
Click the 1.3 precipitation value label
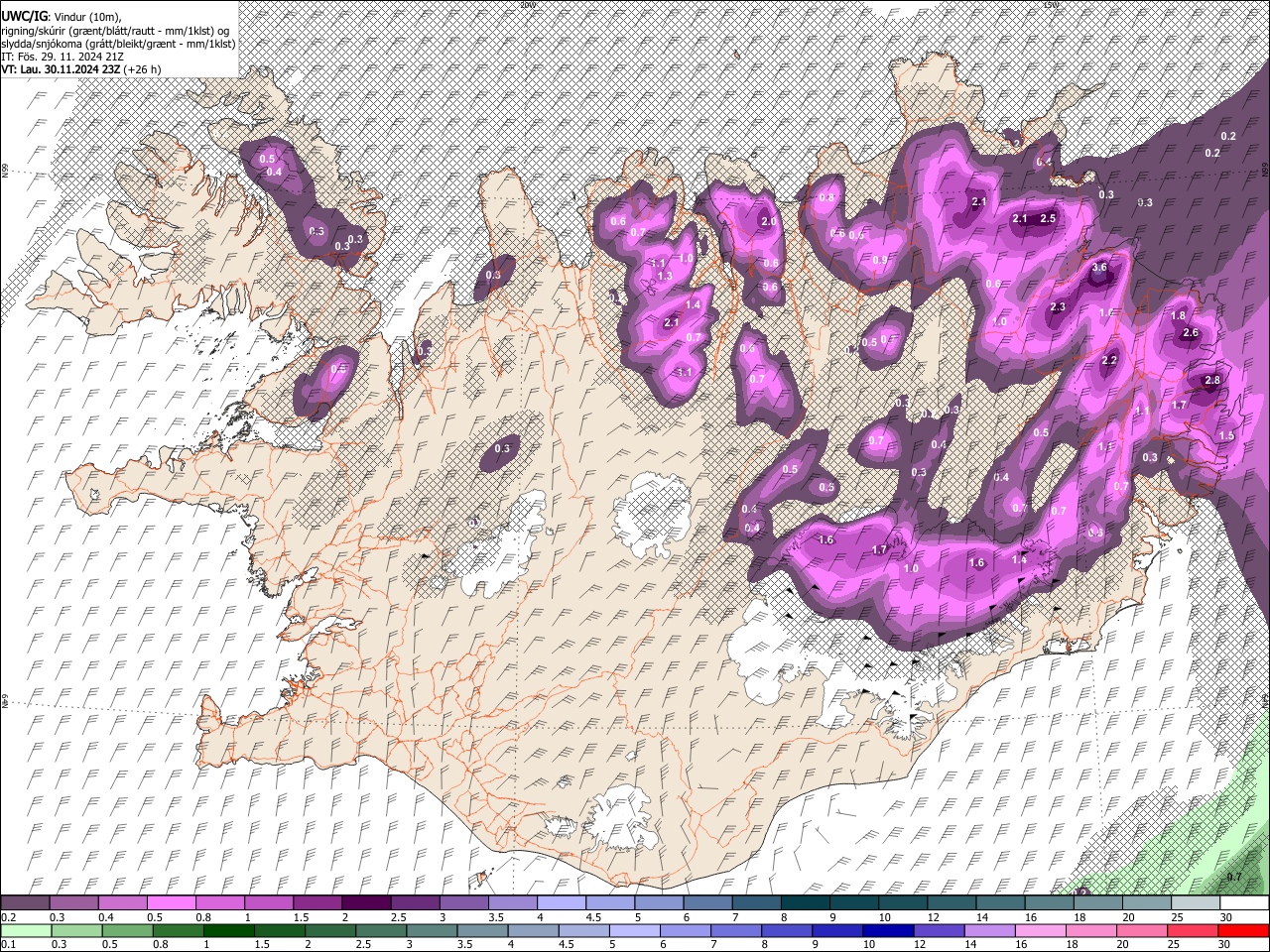pyautogui.click(x=665, y=276)
